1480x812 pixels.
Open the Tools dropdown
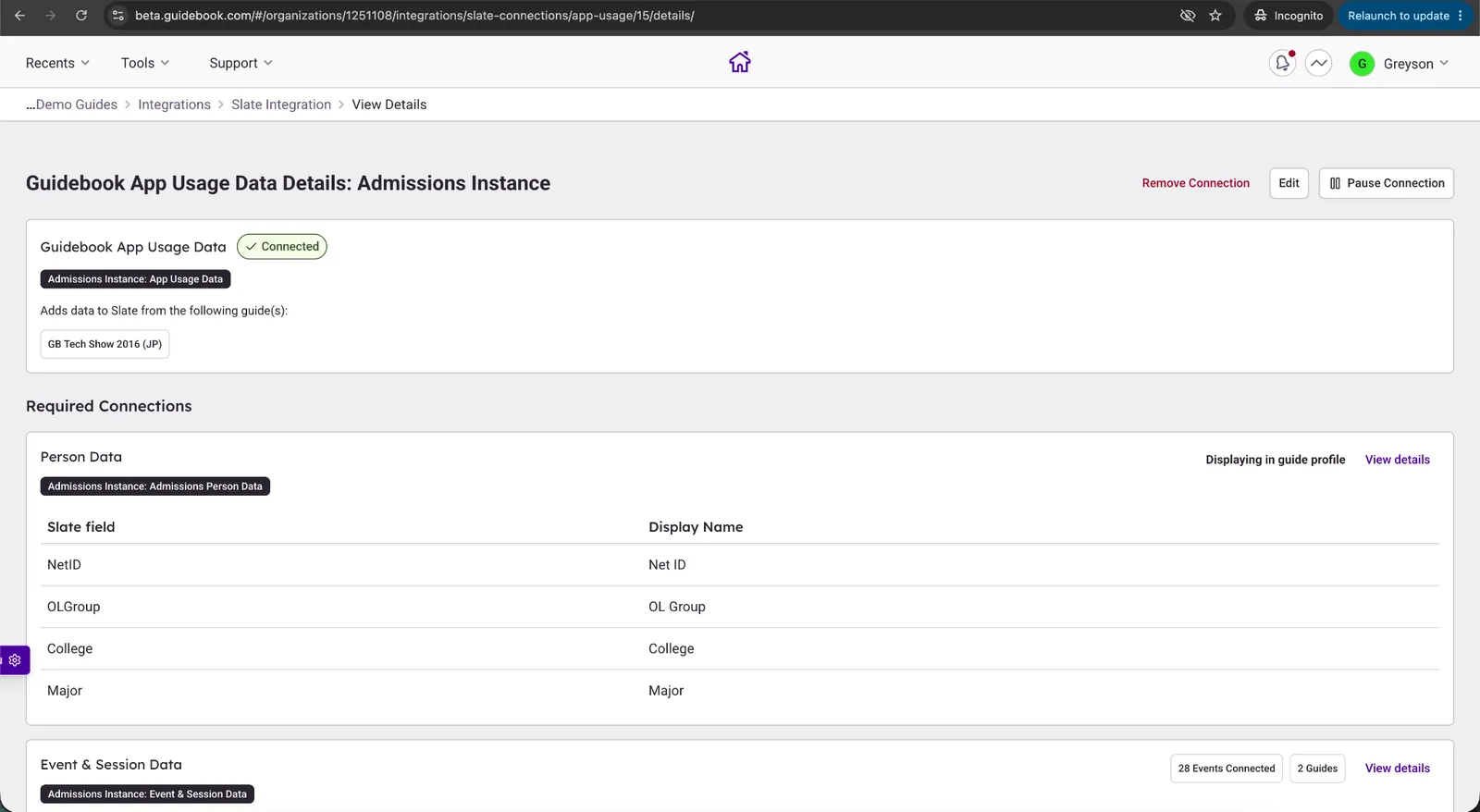[145, 63]
